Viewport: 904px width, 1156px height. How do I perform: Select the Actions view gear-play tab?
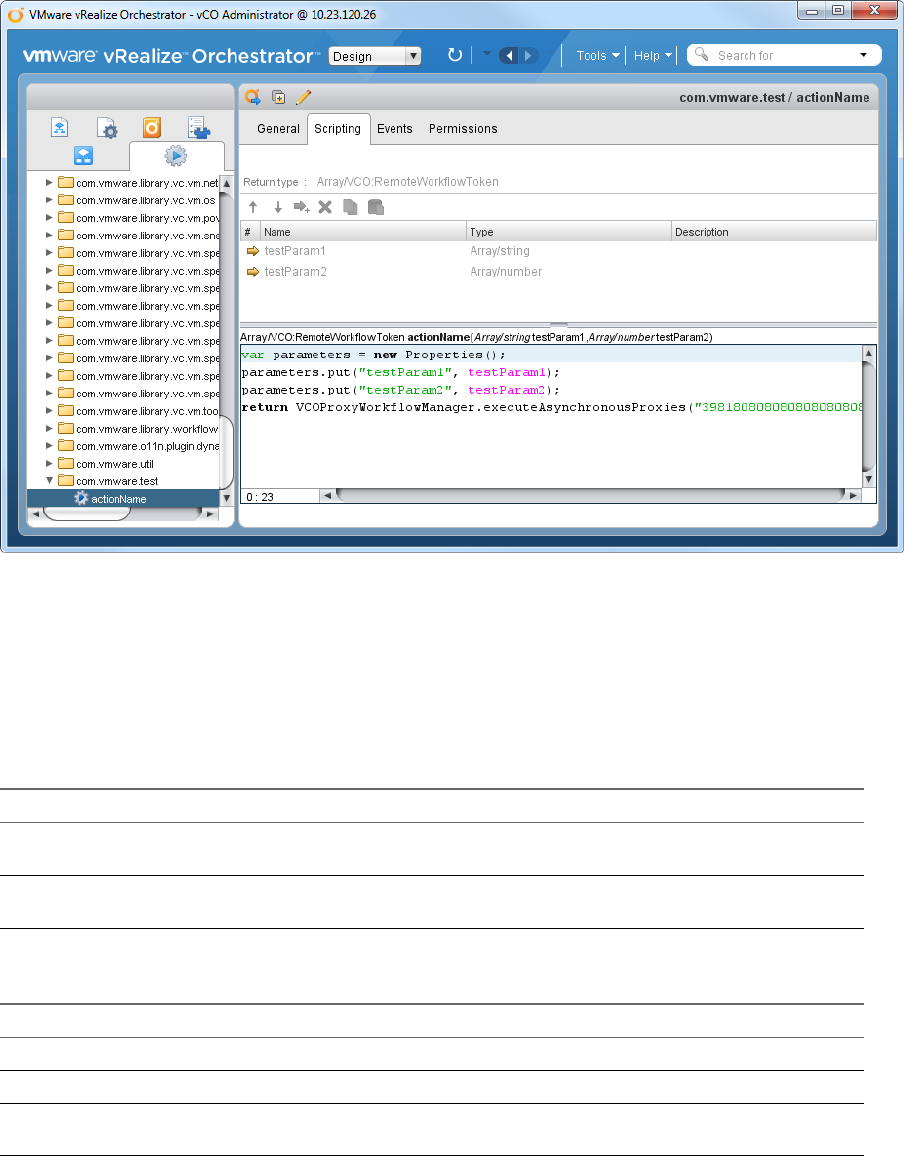pos(175,156)
